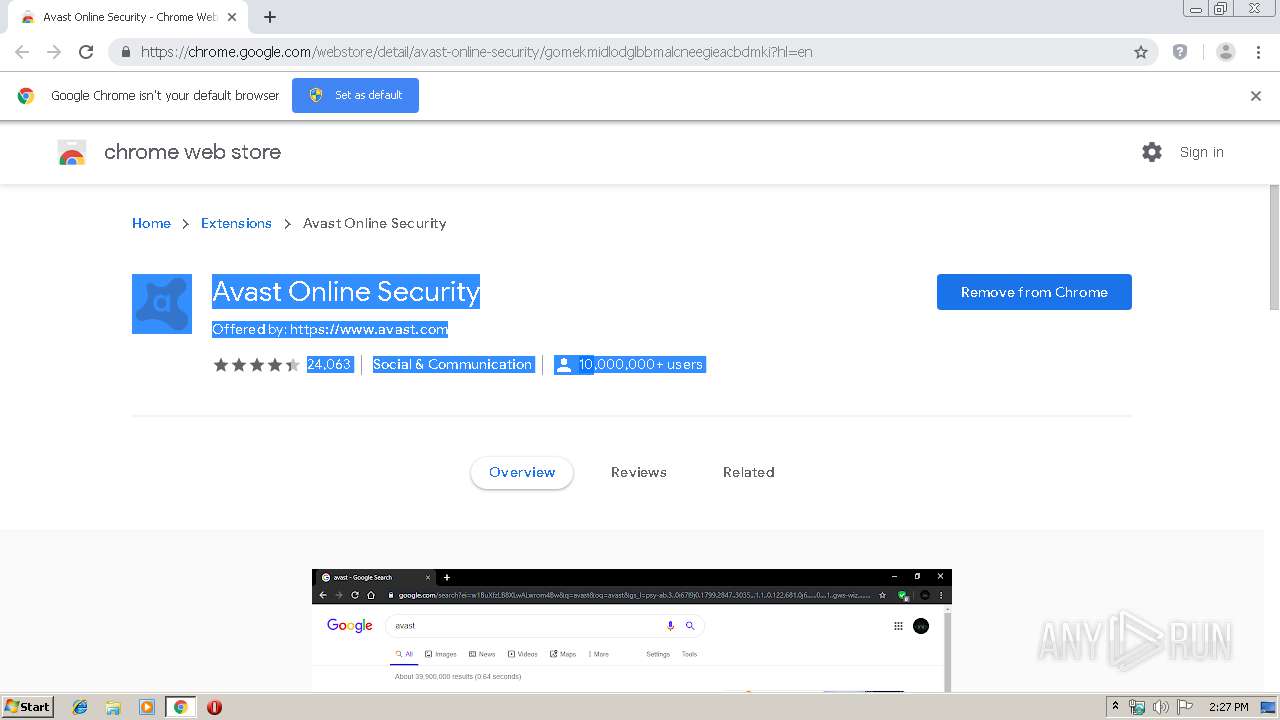Open Extensions breadcrumb link
The width and height of the screenshot is (1280, 720).
point(236,223)
